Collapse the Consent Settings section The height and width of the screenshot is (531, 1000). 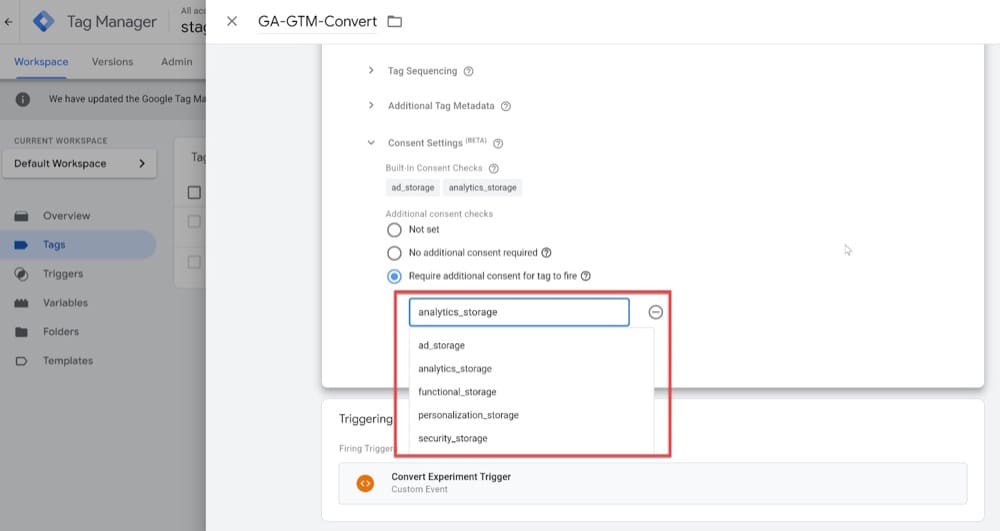click(371, 143)
